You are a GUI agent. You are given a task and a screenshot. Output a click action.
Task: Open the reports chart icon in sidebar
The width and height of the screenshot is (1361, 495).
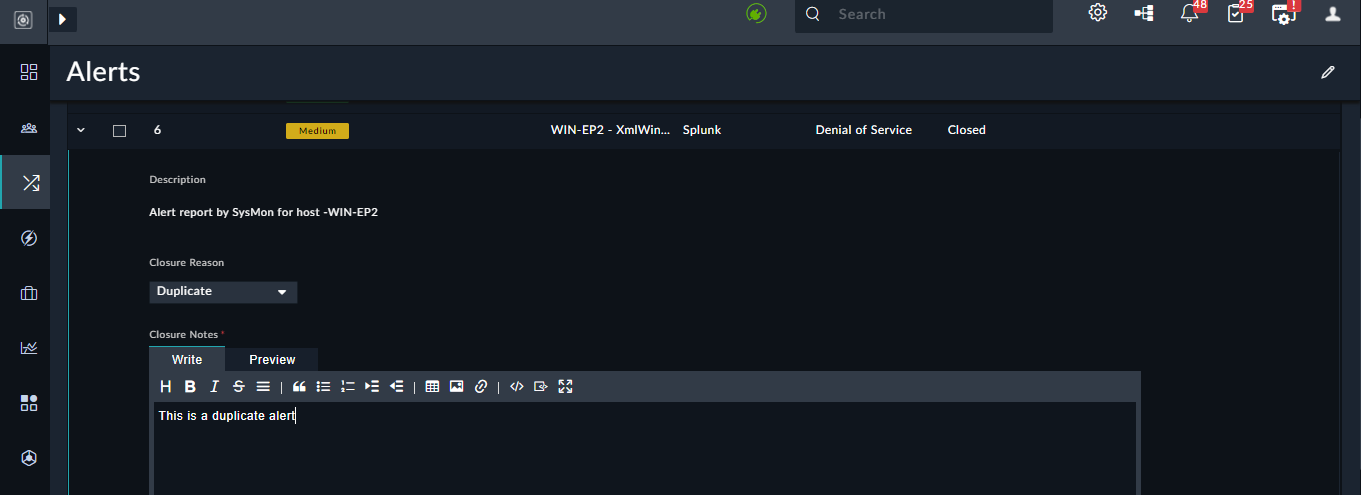pos(29,348)
